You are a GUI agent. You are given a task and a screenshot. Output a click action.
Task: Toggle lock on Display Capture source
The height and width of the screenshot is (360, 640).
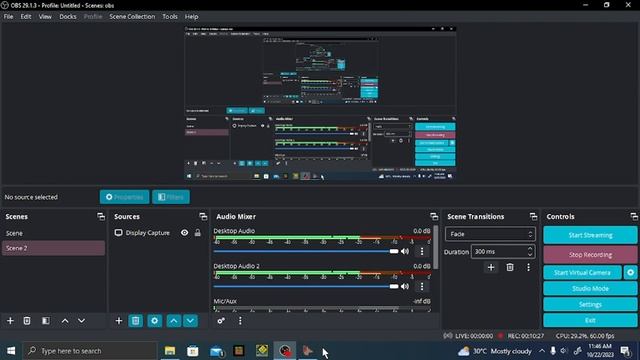pyautogui.click(x=198, y=233)
